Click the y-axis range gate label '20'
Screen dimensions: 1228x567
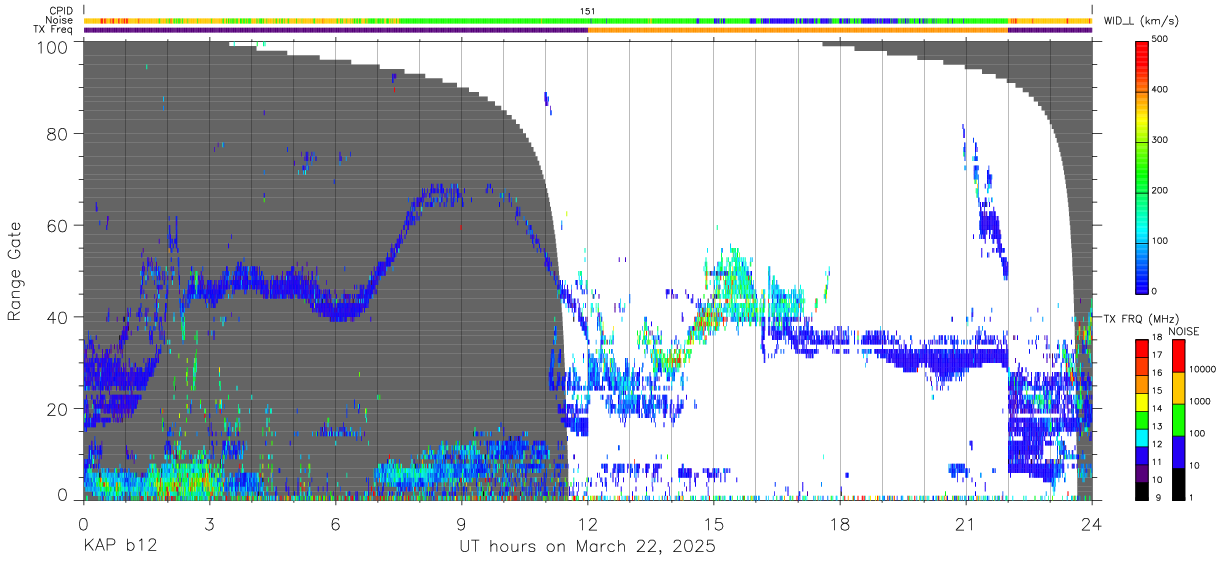[x=59, y=409]
